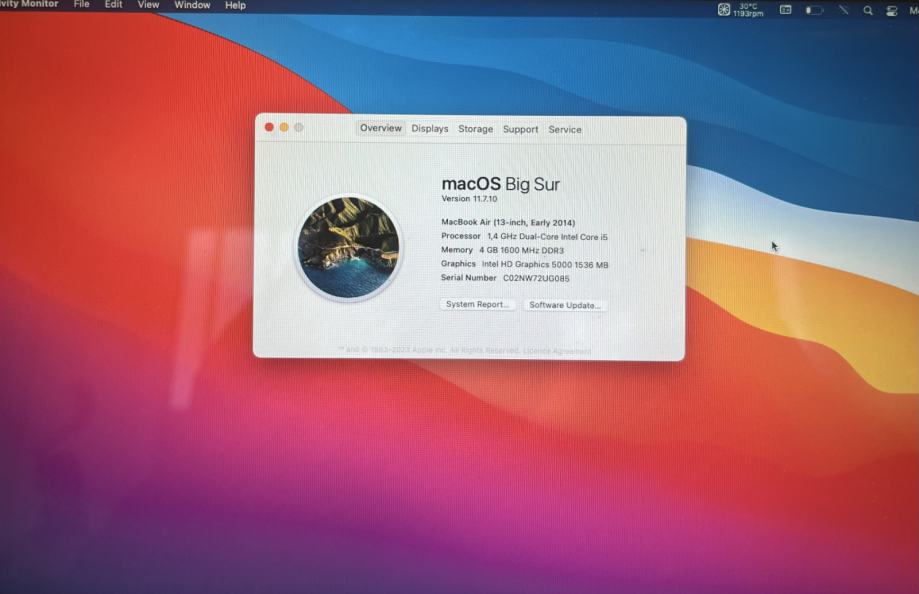The width and height of the screenshot is (919, 594).
Task: Switch to the Displays tab
Action: point(430,128)
